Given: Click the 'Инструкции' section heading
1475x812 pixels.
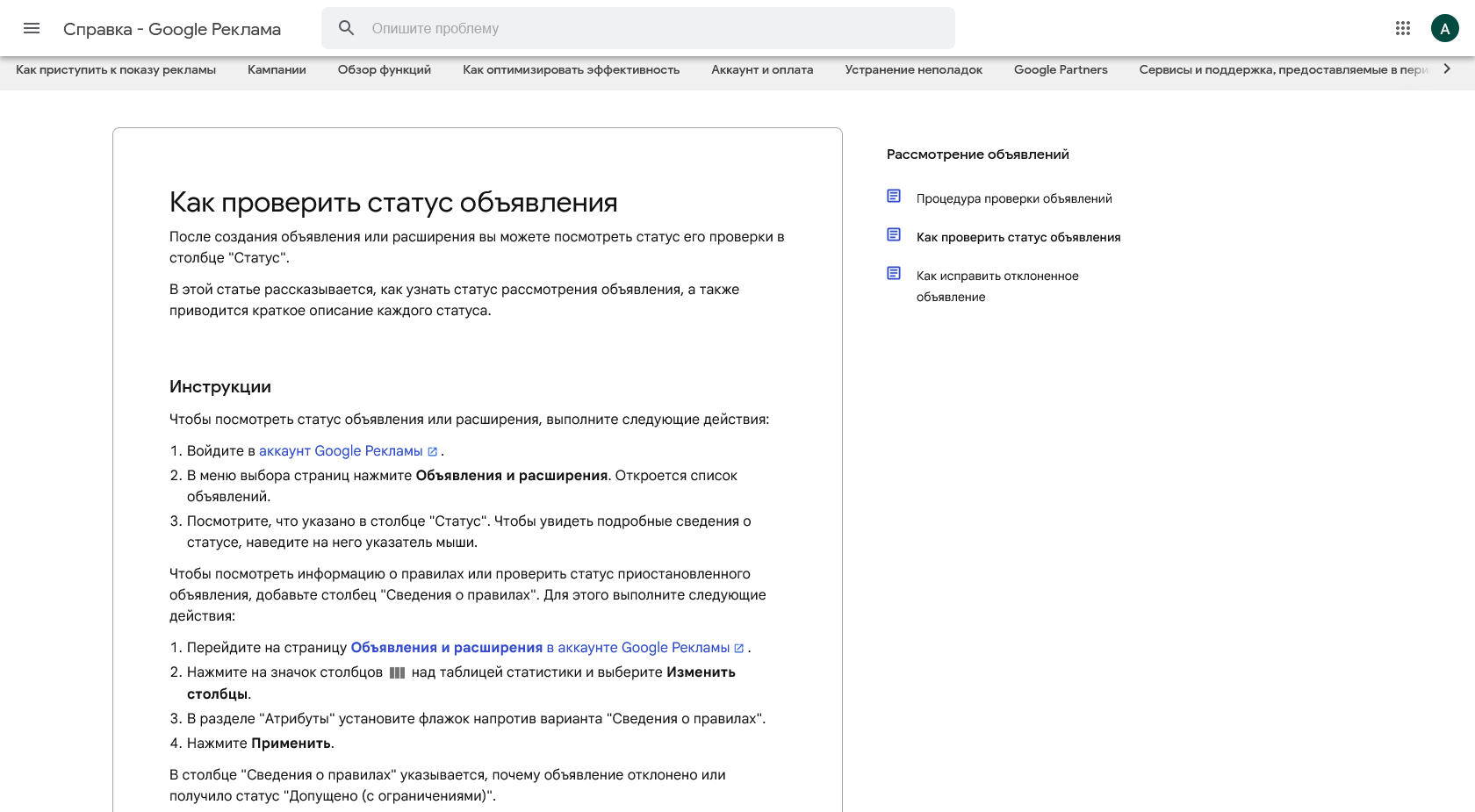Looking at the screenshot, I should point(220,387).
